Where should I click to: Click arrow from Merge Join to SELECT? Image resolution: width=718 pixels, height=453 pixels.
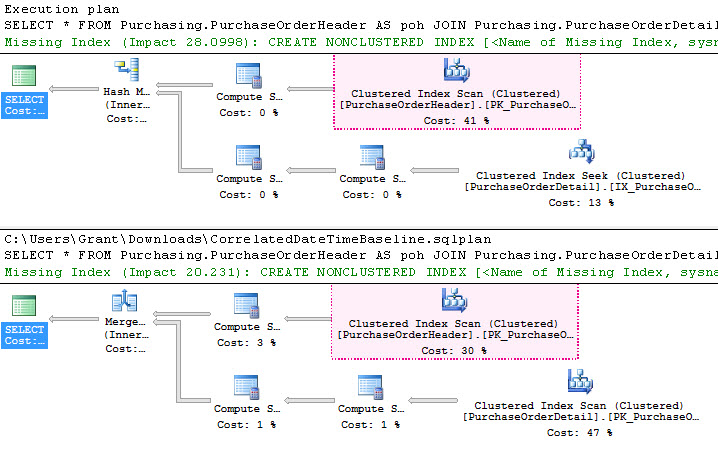click(74, 319)
